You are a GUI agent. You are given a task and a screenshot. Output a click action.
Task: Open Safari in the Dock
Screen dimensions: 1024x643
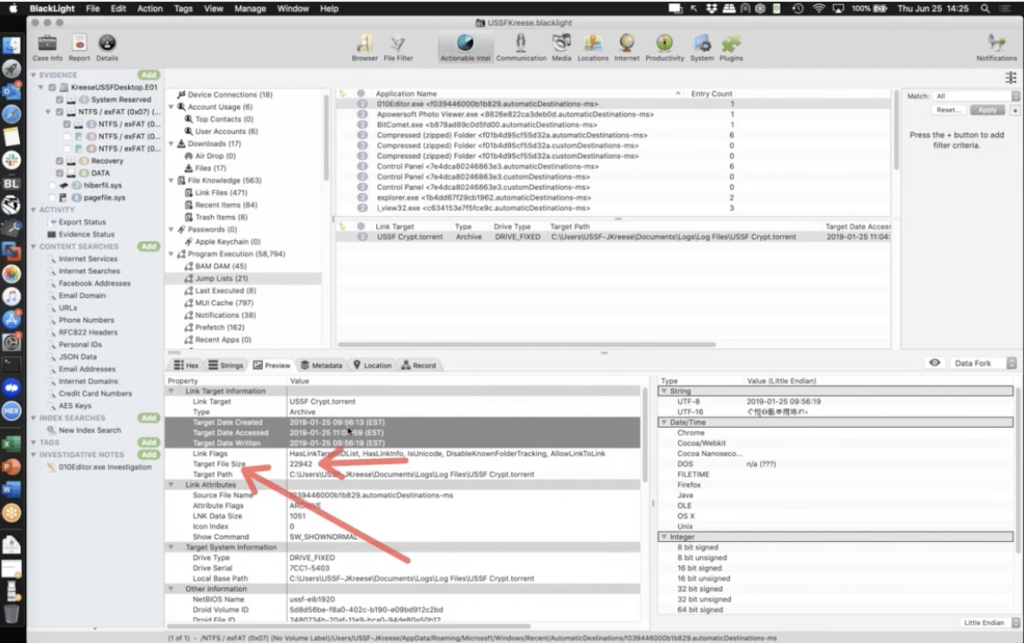11,114
